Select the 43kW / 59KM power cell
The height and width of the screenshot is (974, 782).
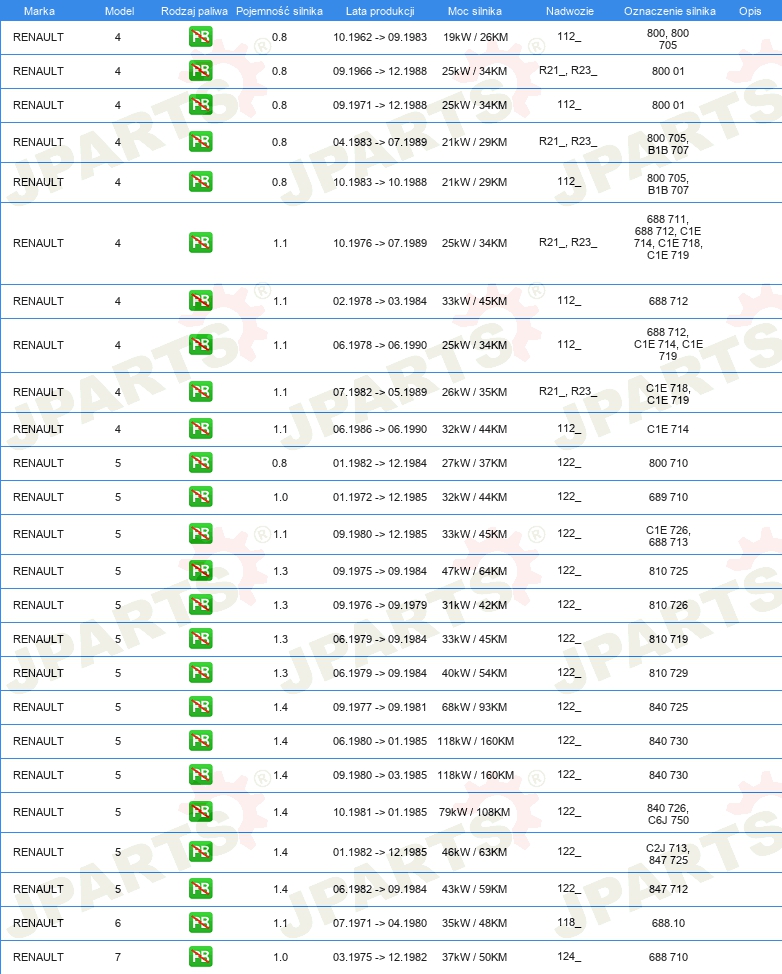475,889
